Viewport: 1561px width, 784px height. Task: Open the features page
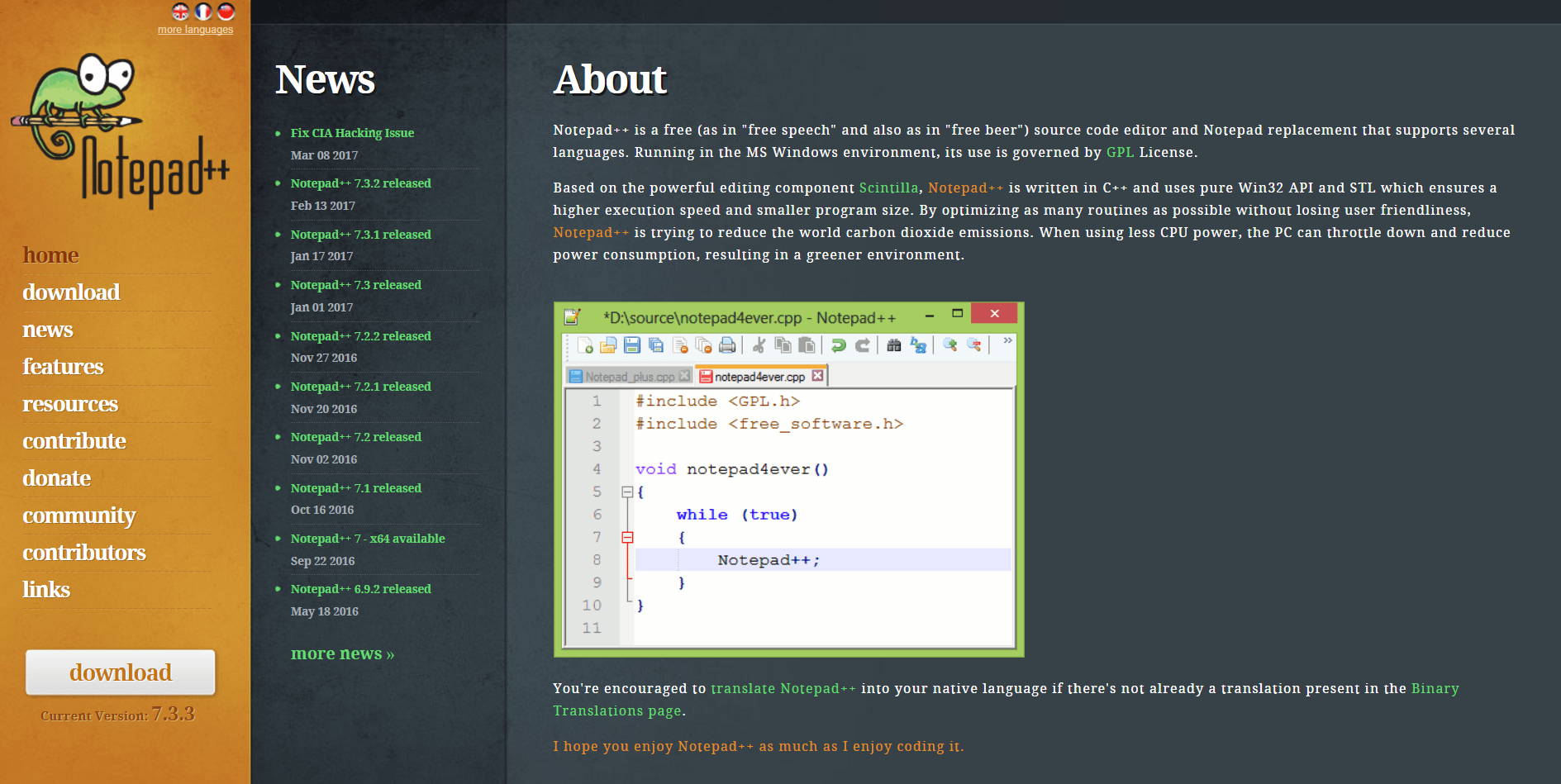[63, 367]
